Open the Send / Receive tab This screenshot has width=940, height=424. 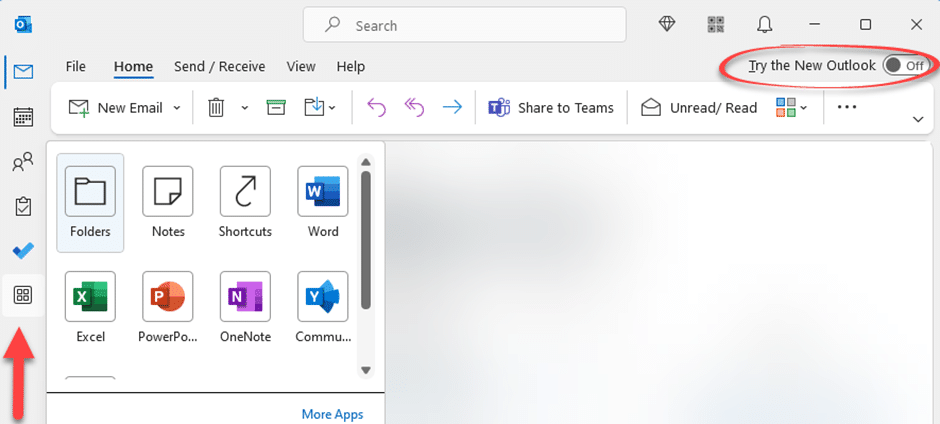(219, 67)
